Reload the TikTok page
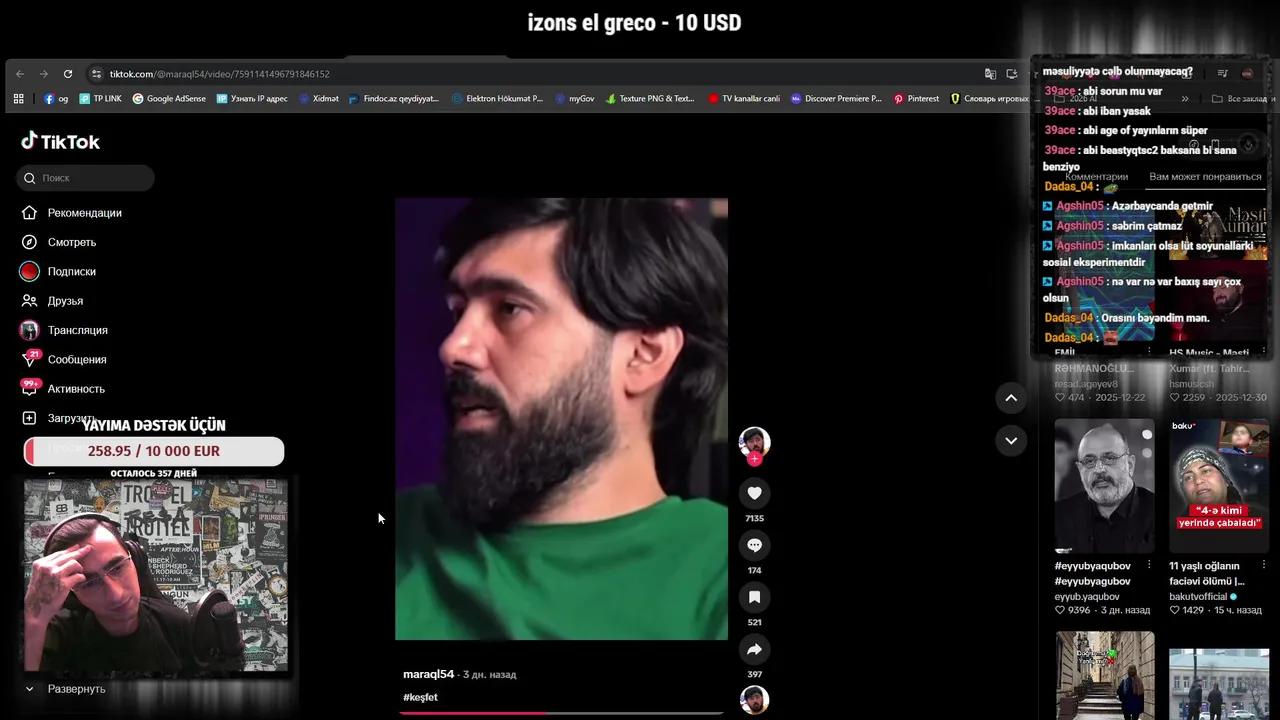The height and width of the screenshot is (720, 1280). [x=68, y=74]
